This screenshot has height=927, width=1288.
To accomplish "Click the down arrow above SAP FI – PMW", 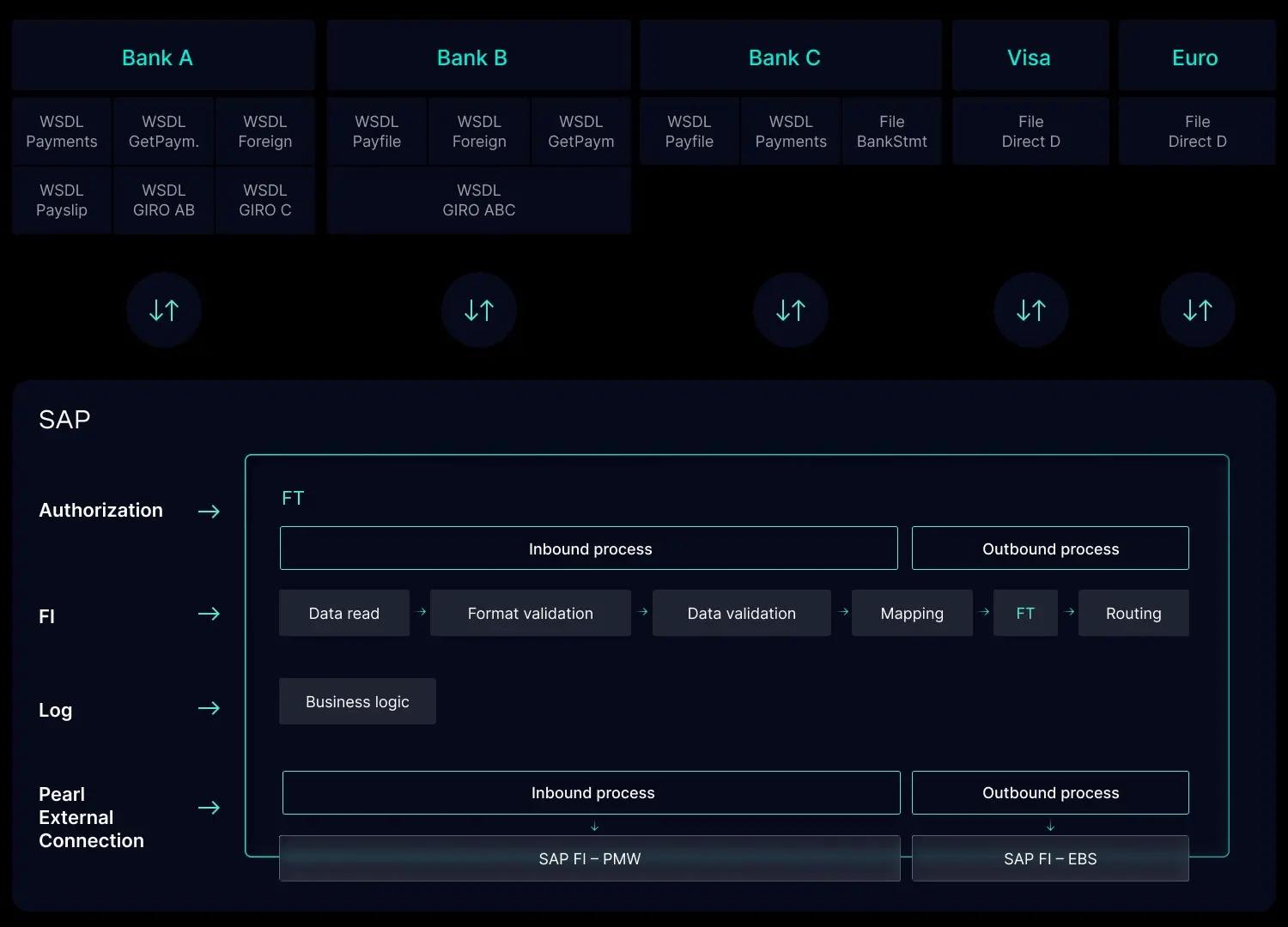I will click(x=594, y=827).
